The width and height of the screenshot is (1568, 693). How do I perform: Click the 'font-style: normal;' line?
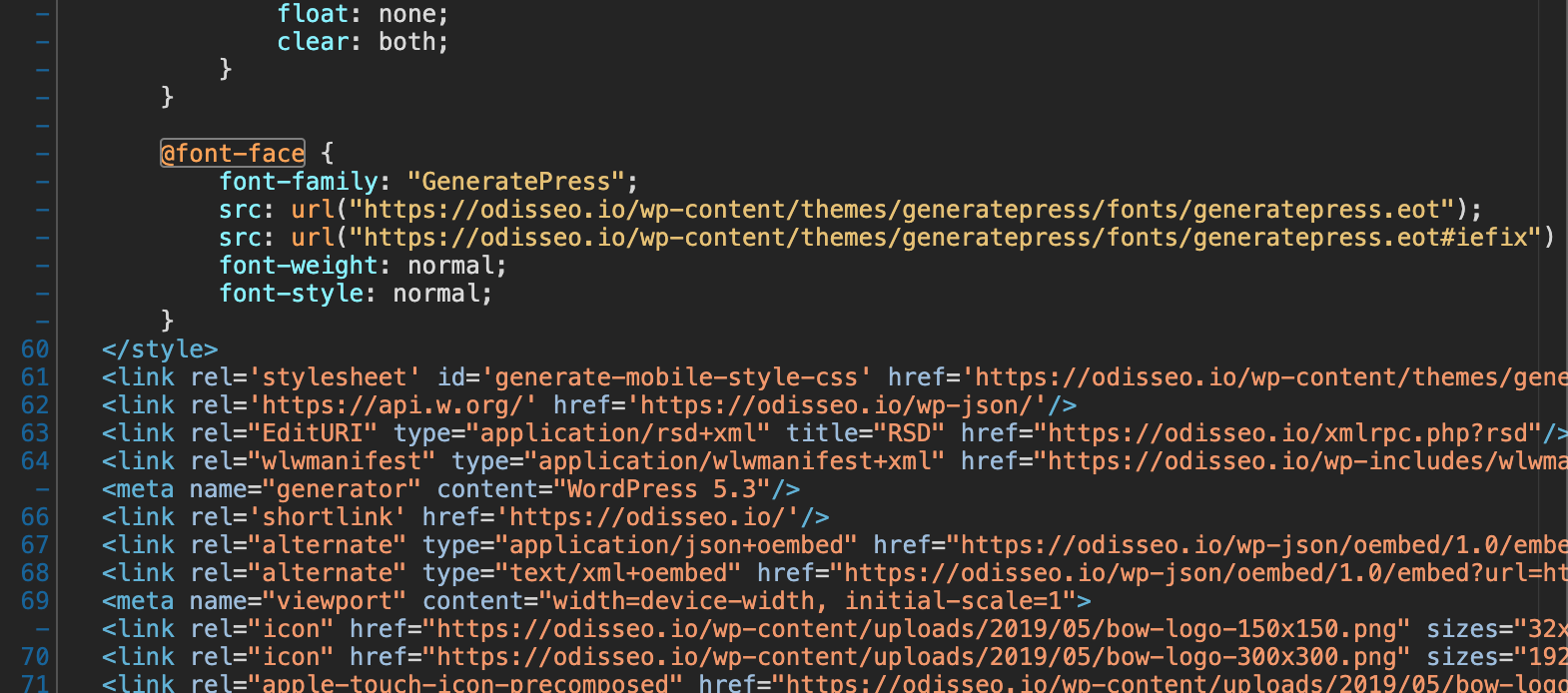[357, 294]
